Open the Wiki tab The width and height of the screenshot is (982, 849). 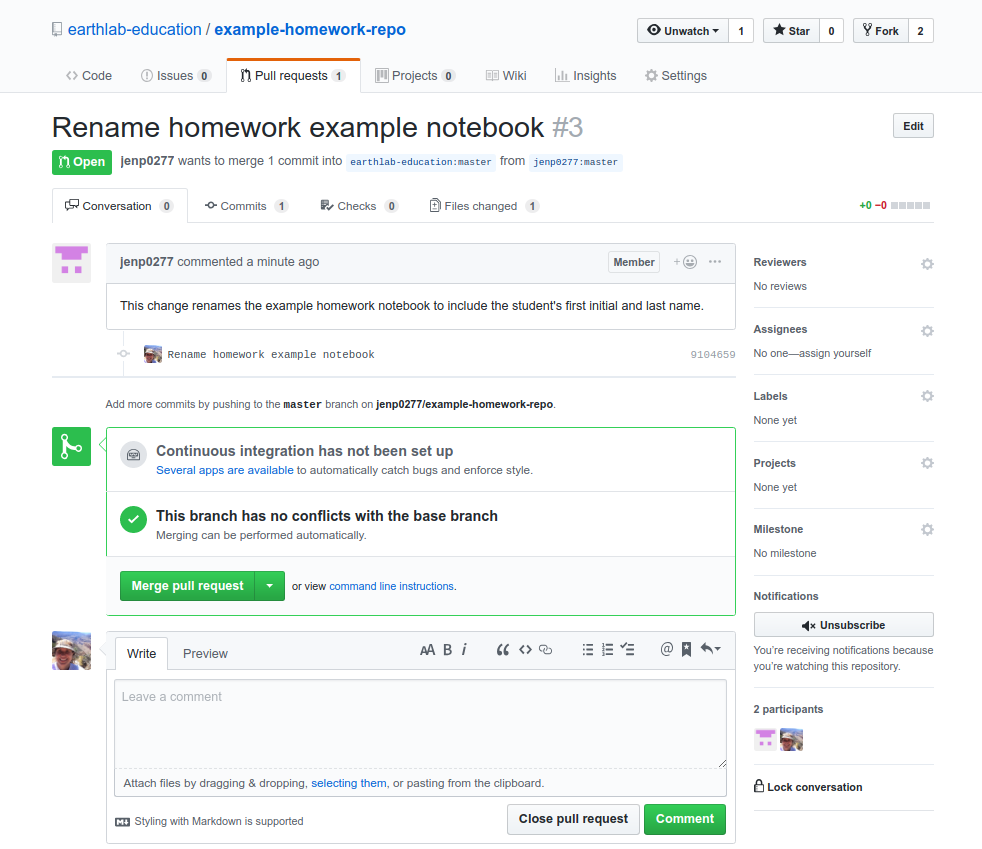click(x=506, y=76)
